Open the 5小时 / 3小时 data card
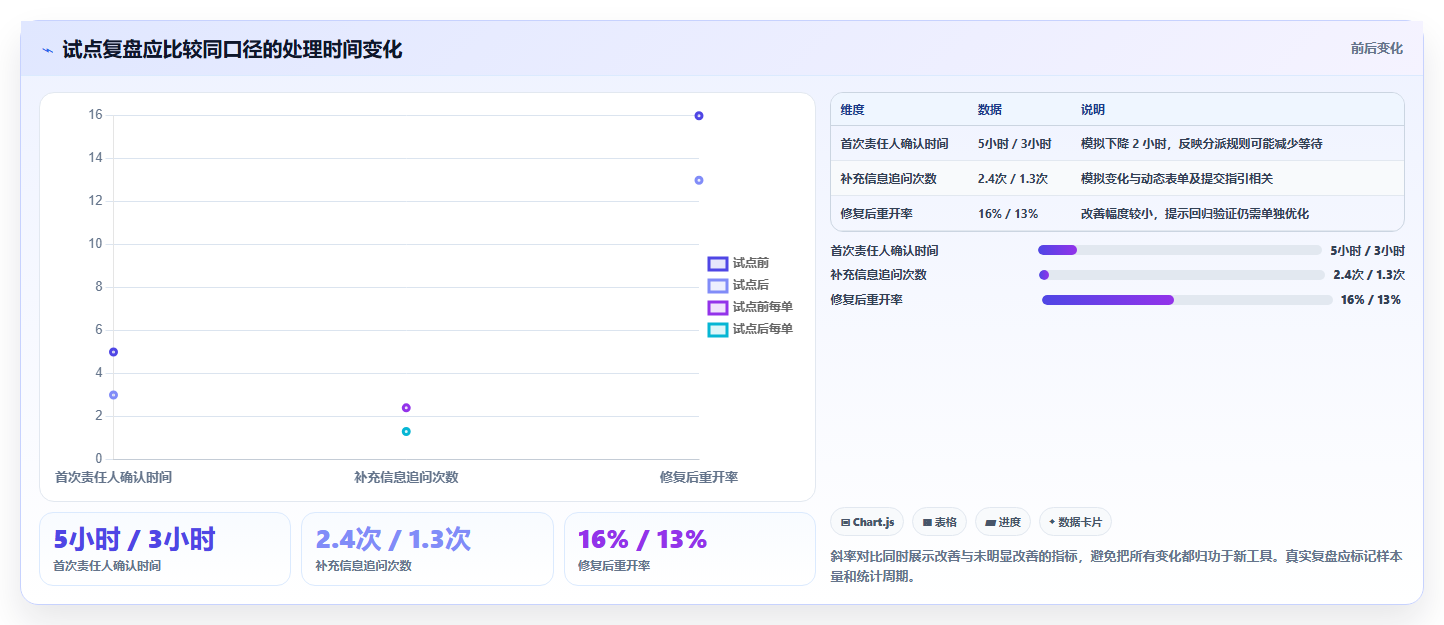This screenshot has height=625, width=1444. [165, 549]
